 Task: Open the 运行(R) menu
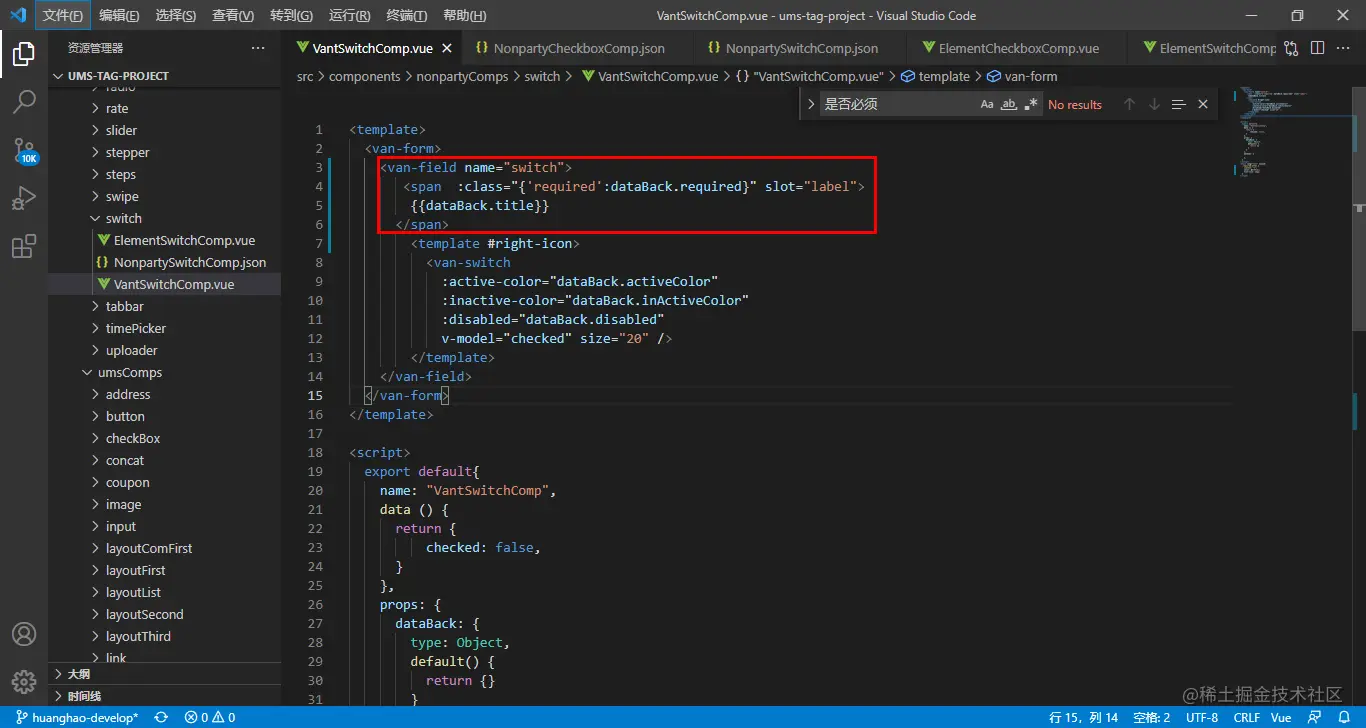click(x=349, y=16)
